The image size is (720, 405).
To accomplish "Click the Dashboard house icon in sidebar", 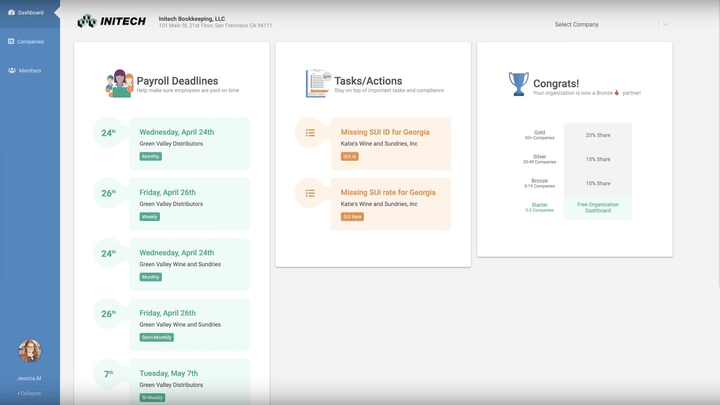I will [x=11, y=13].
